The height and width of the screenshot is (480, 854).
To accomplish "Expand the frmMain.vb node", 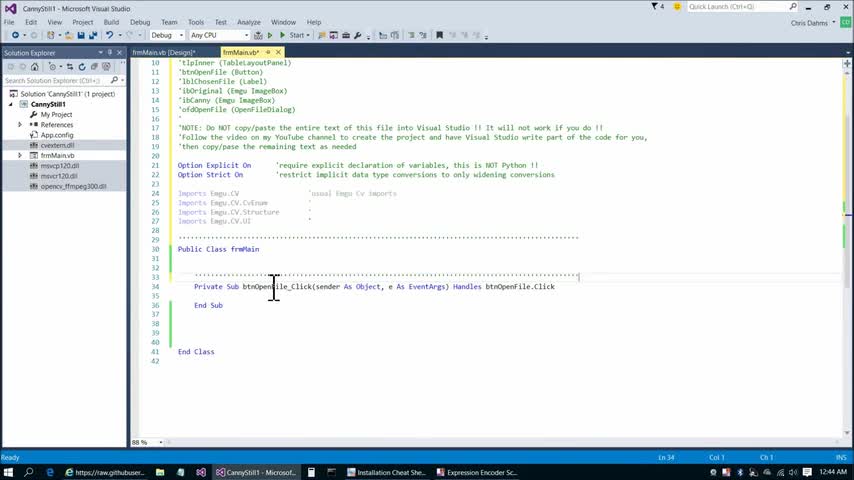I will pyautogui.click(x=20, y=155).
